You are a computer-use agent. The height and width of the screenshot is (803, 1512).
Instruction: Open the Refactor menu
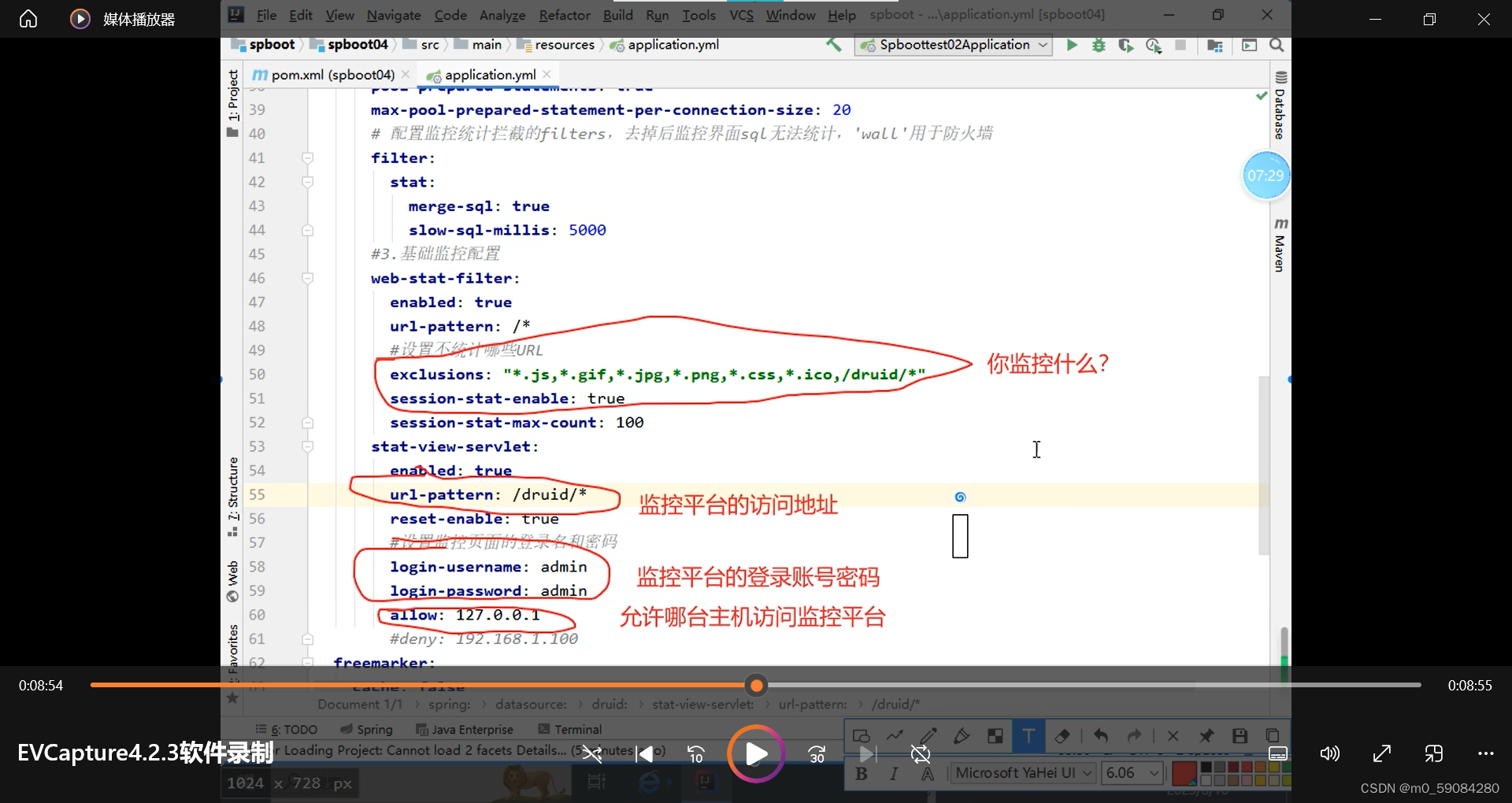[564, 15]
